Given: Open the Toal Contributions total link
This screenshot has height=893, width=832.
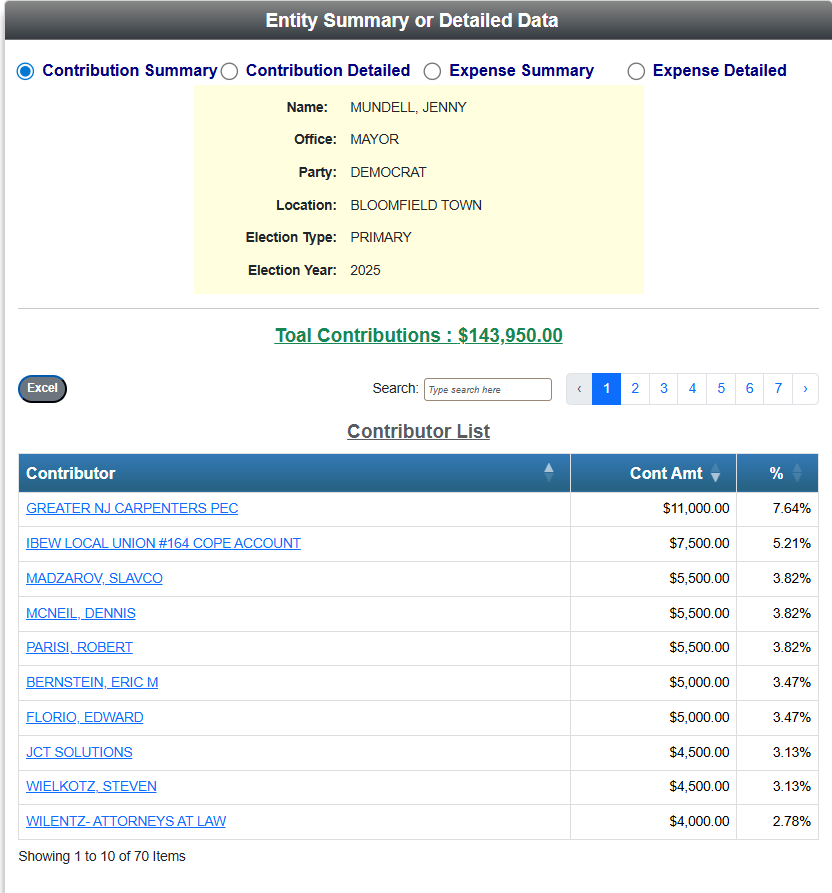Looking at the screenshot, I should tap(418, 335).
